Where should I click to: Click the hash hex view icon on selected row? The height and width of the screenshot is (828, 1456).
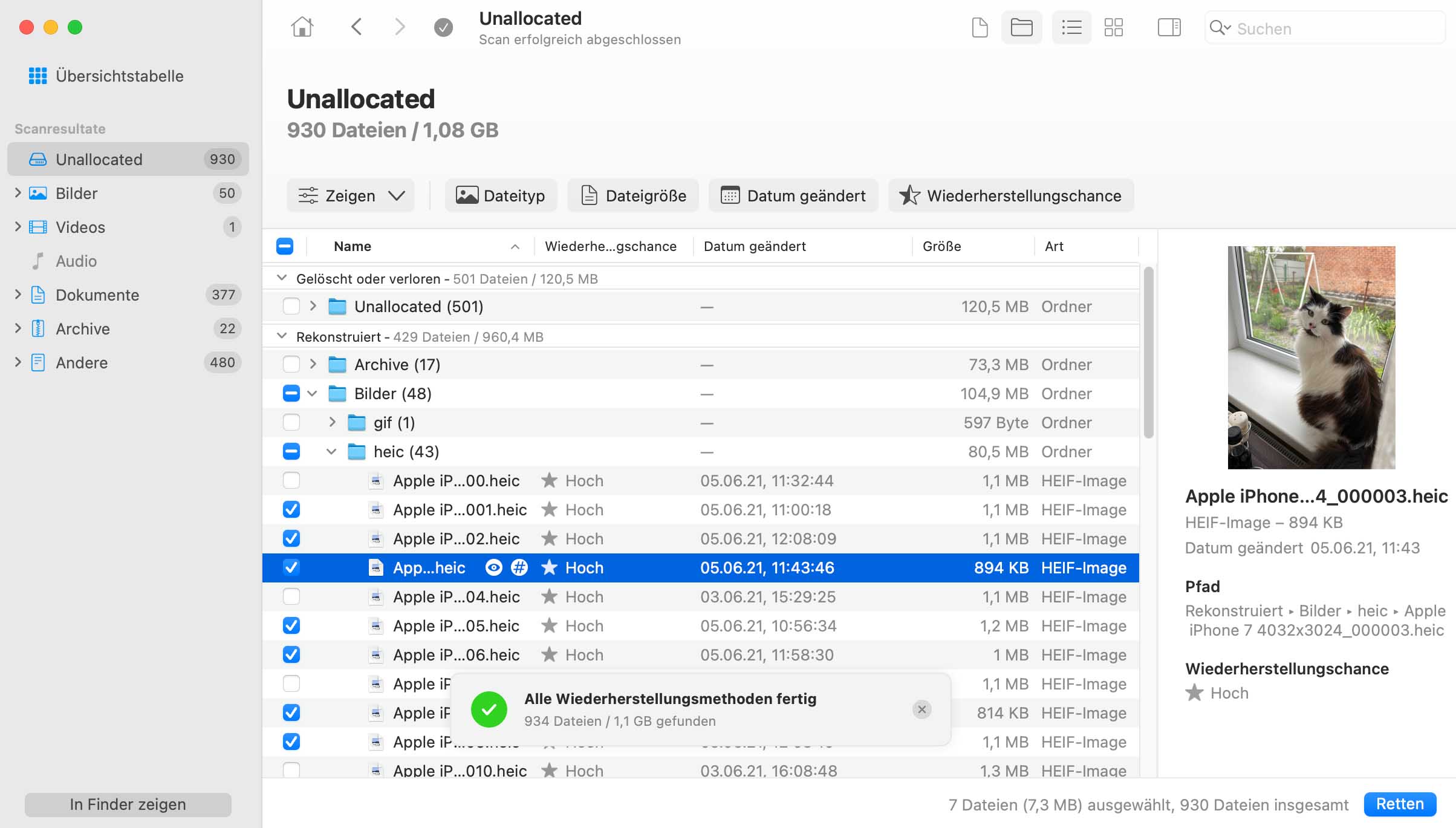coord(519,567)
